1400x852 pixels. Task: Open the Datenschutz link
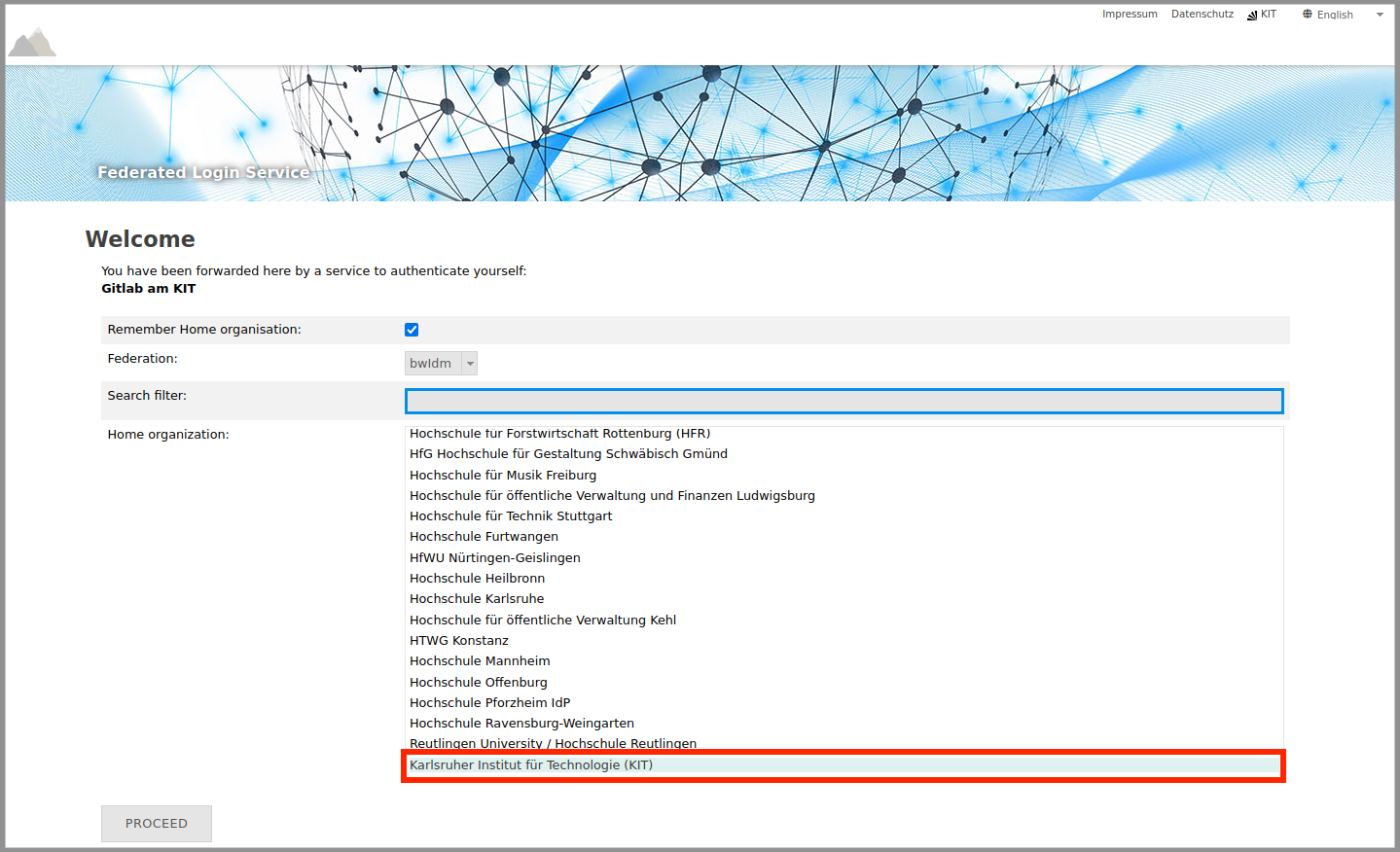(x=1202, y=15)
